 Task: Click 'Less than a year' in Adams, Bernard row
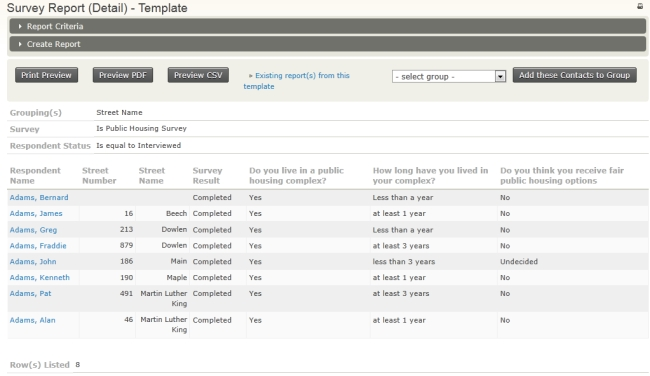click(403, 197)
